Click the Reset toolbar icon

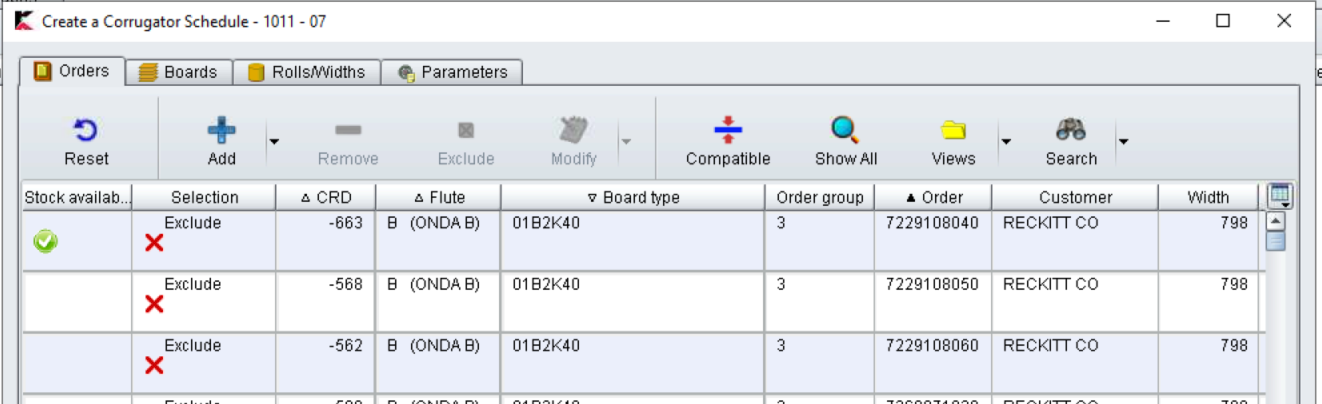pos(86,131)
